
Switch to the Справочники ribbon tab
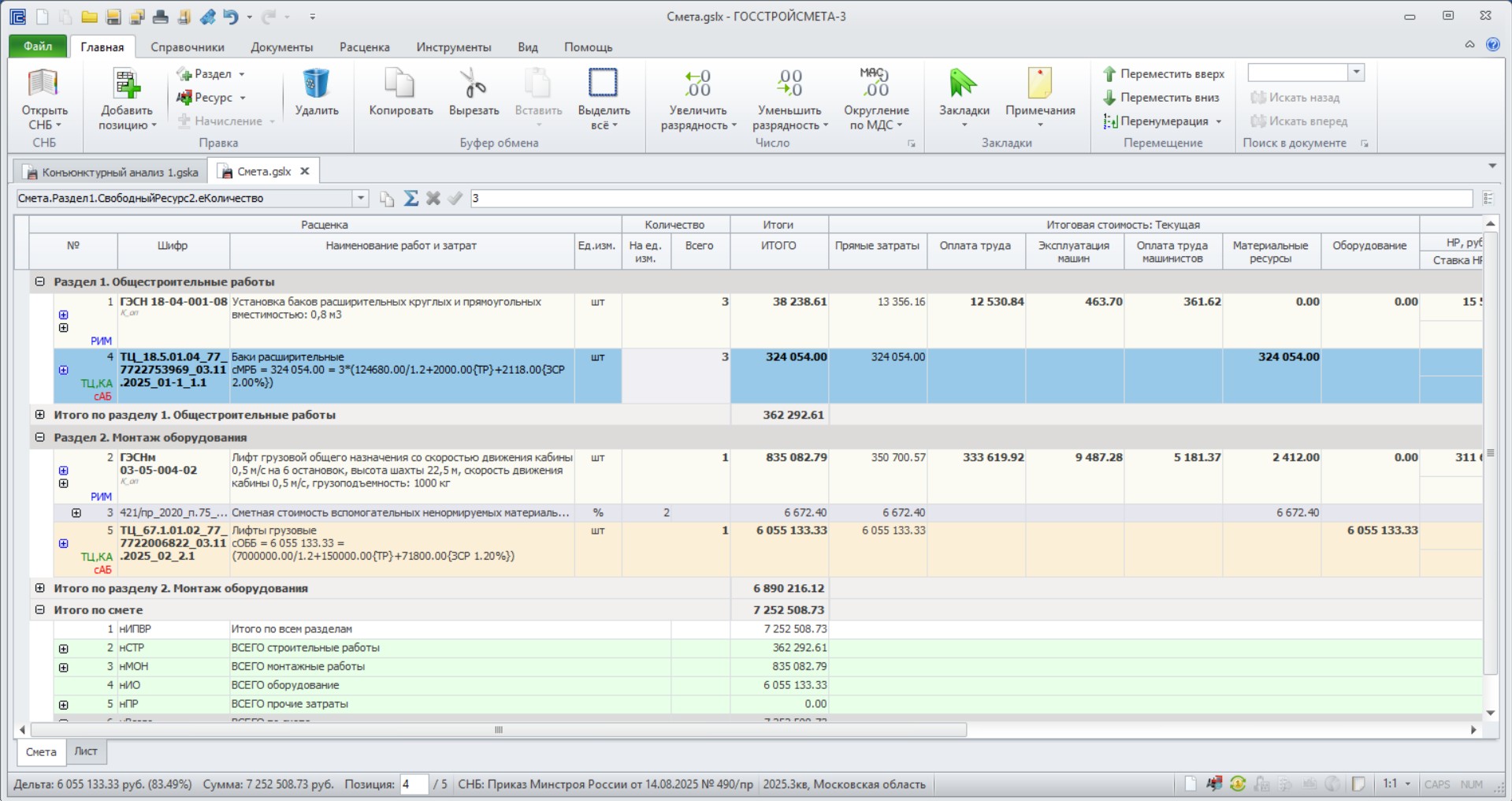point(188,47)
